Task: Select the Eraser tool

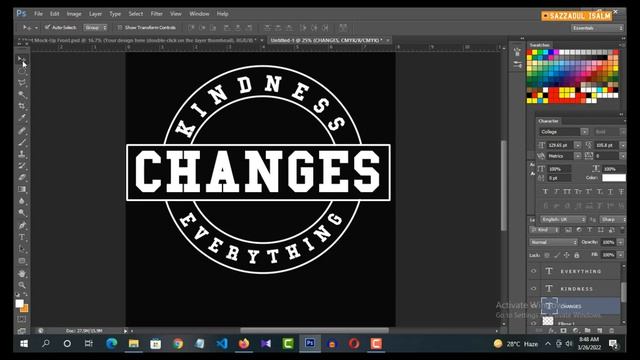Action: (22, 178)
